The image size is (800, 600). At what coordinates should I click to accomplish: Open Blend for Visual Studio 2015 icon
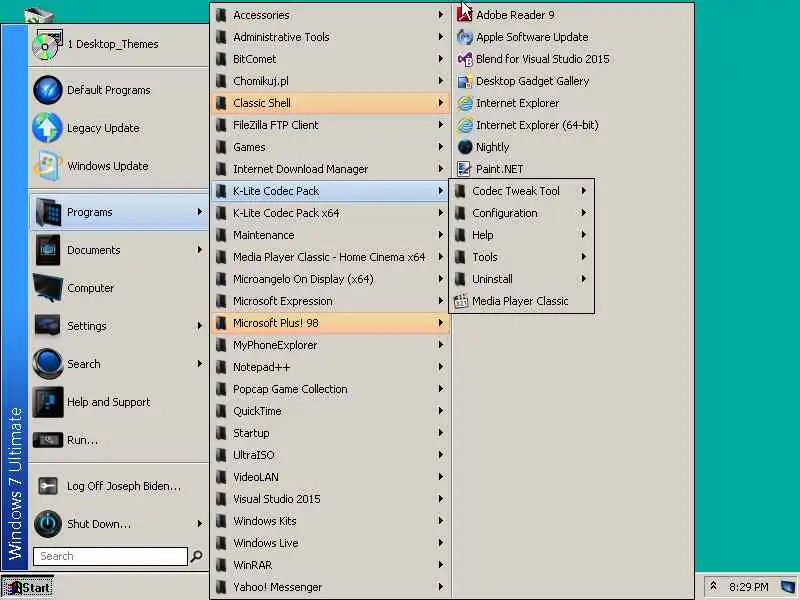pyautogui.click(x=465, y=59)
